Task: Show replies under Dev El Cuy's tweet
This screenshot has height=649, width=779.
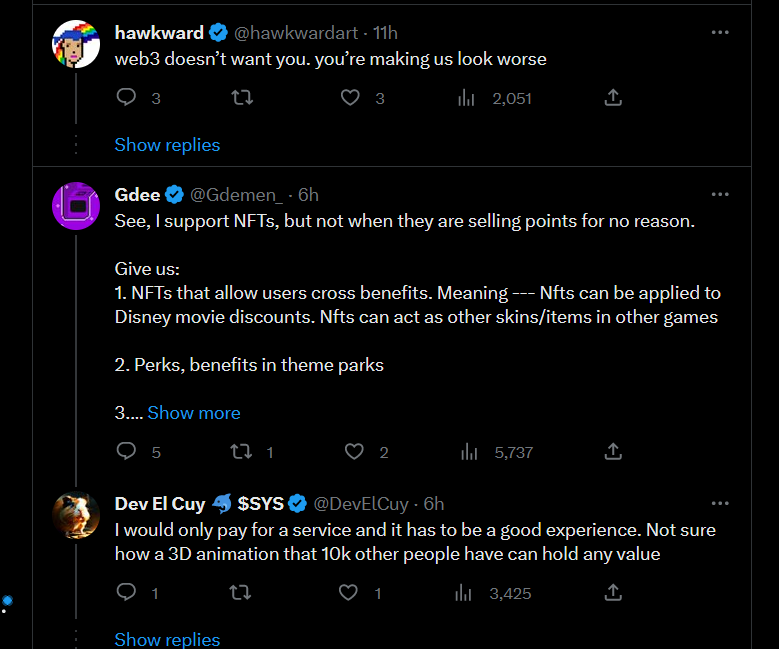Action: point(167,639)
